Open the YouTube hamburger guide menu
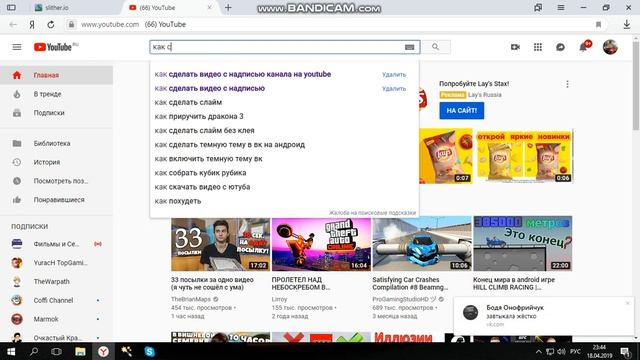Viewport: 640px width, 360px height. tap(17, 47)
